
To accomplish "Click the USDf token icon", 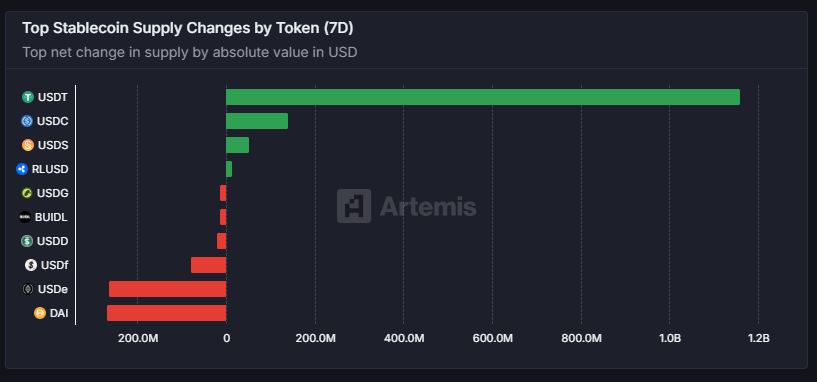I will 31,265.
